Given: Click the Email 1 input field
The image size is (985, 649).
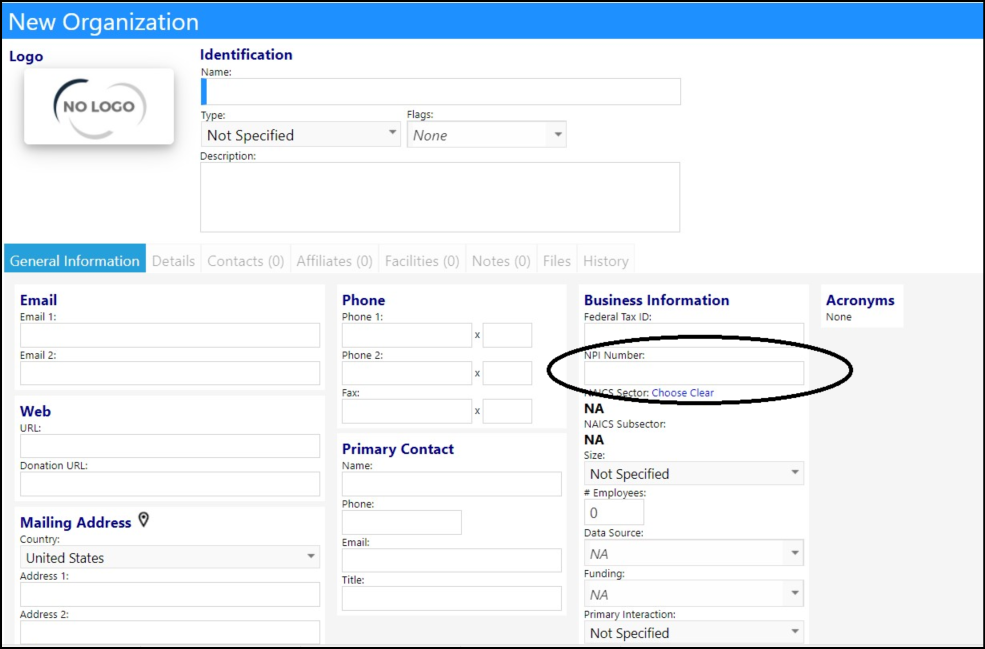Looking at the screenshot, I should (x=170, y=335).
